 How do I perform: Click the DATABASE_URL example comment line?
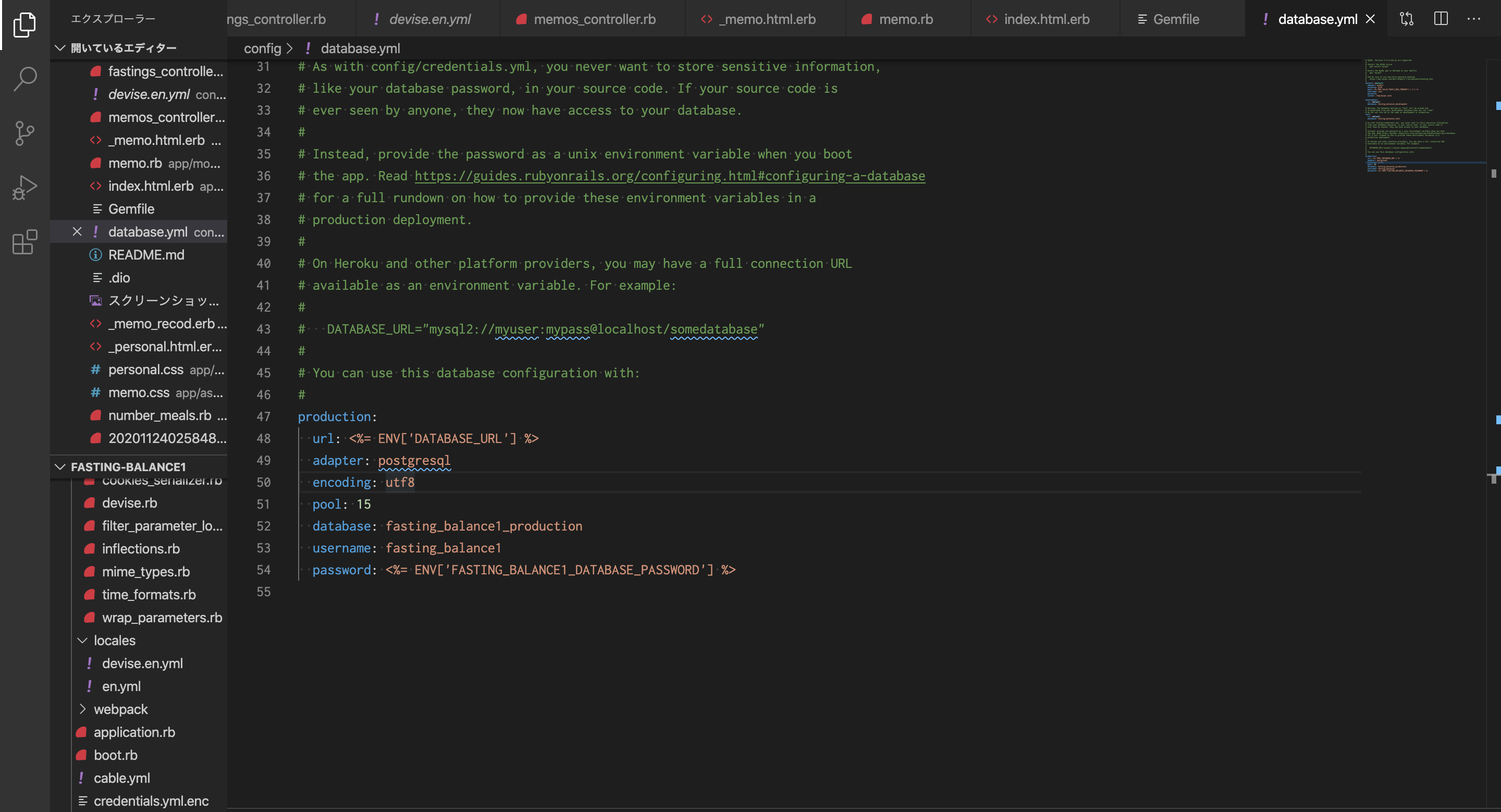click(531, 329)
